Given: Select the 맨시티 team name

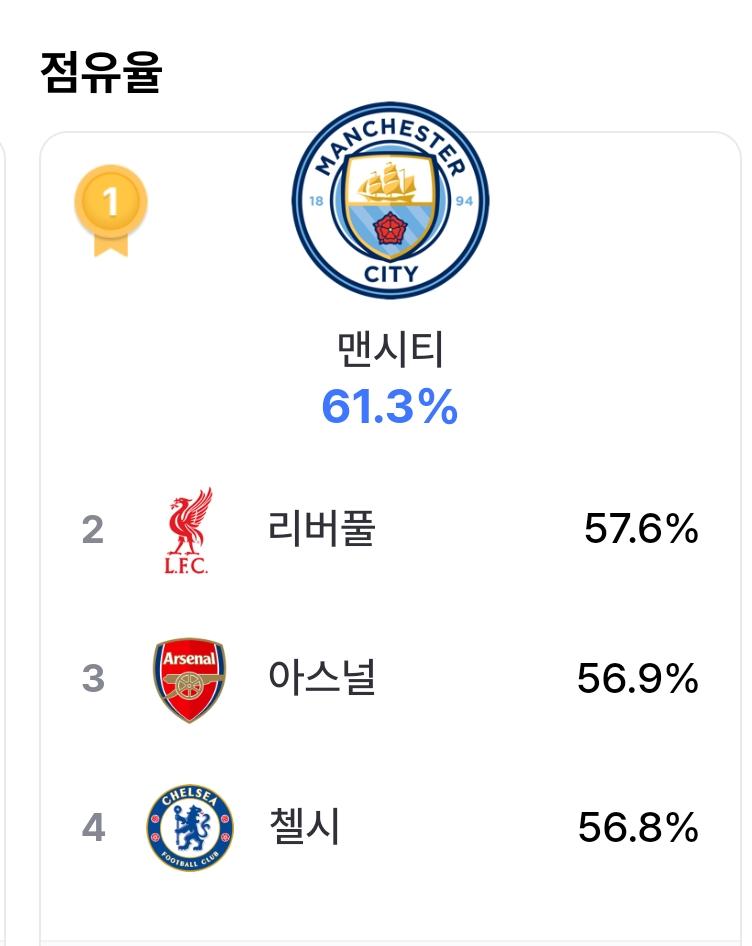Looking at the screenshot, I should click(x=390, y=349).
